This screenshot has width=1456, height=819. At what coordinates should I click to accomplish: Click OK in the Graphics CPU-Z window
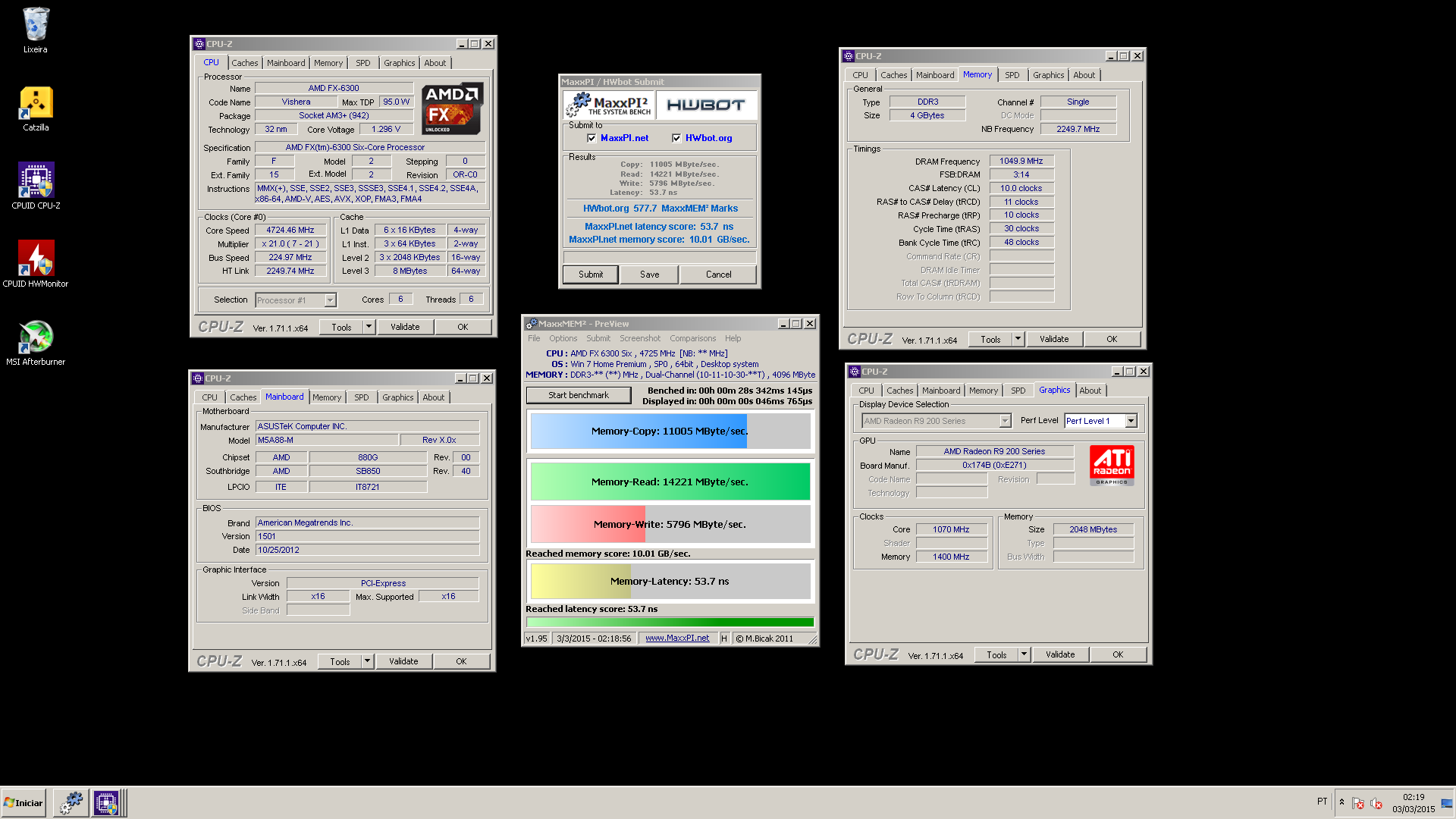(1118, 654)
